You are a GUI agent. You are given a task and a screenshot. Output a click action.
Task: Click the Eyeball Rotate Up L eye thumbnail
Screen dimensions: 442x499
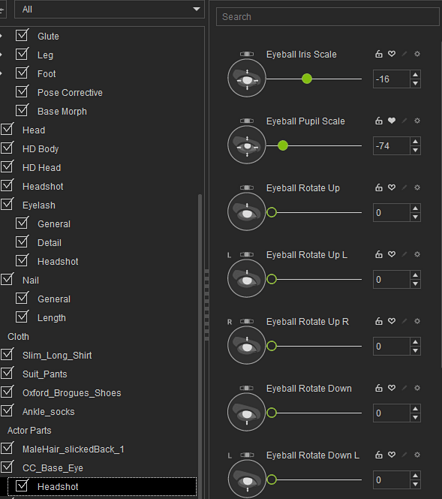pos(247,279)
